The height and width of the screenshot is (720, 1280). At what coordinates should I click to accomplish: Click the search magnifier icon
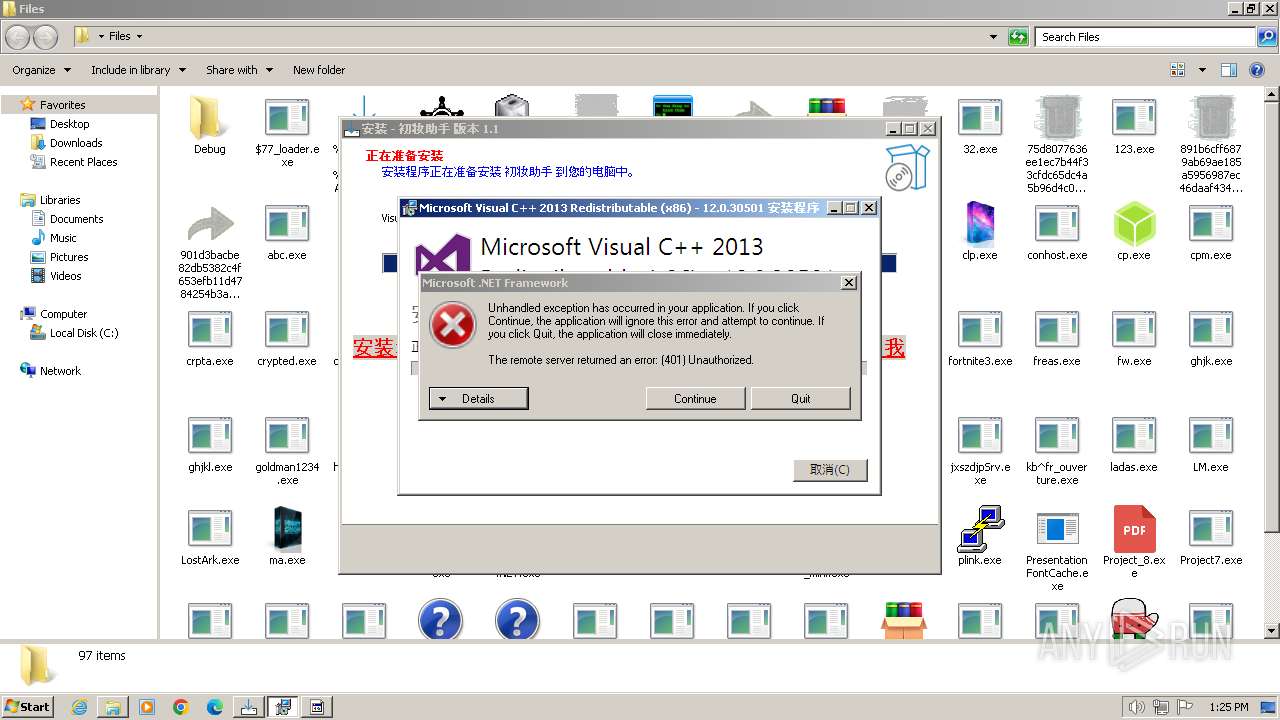[x=1267, y=37]
